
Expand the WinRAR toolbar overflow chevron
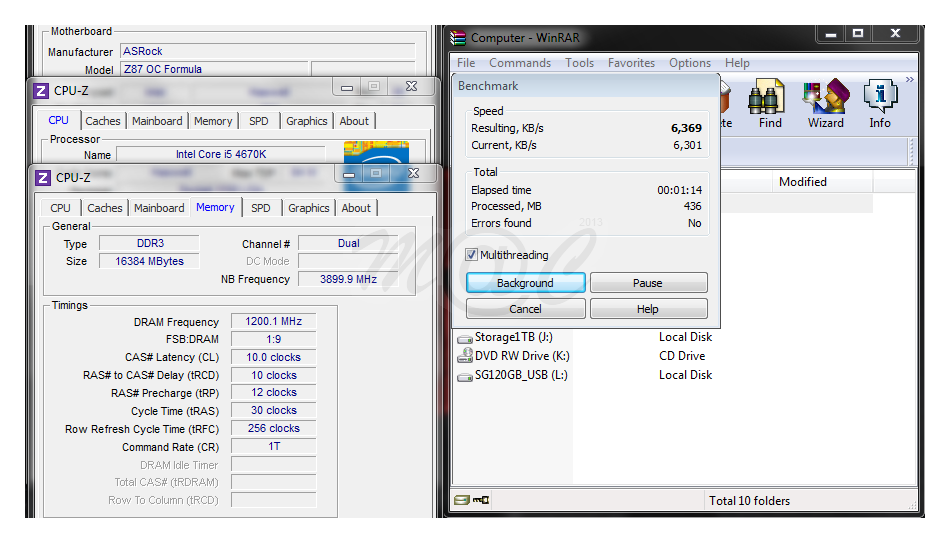909,79
